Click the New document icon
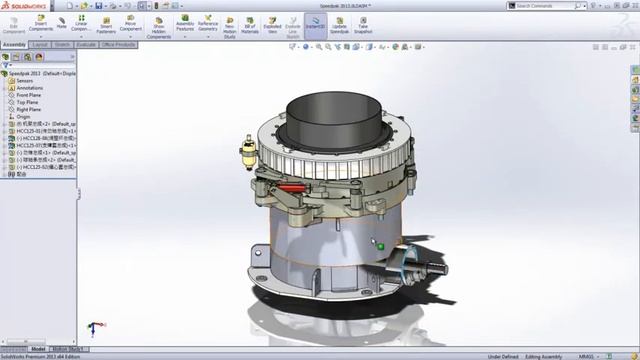Screen dimensions: 640x360 pos(70,6)
